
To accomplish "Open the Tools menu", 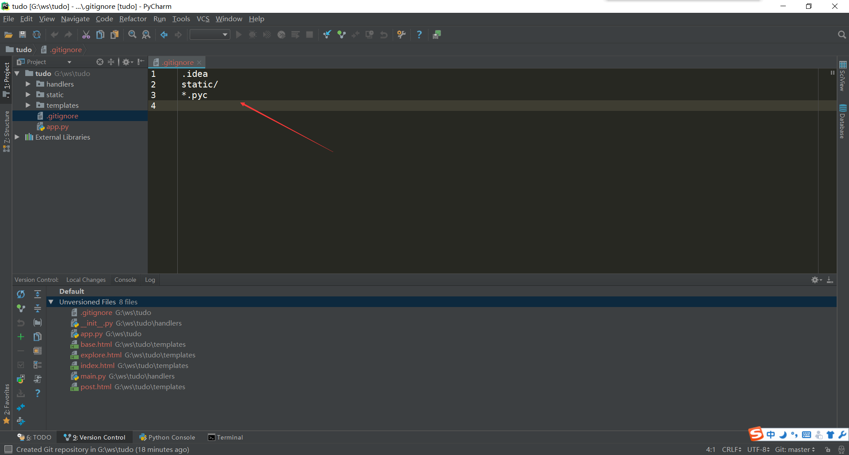I will [x=181, y=19].
